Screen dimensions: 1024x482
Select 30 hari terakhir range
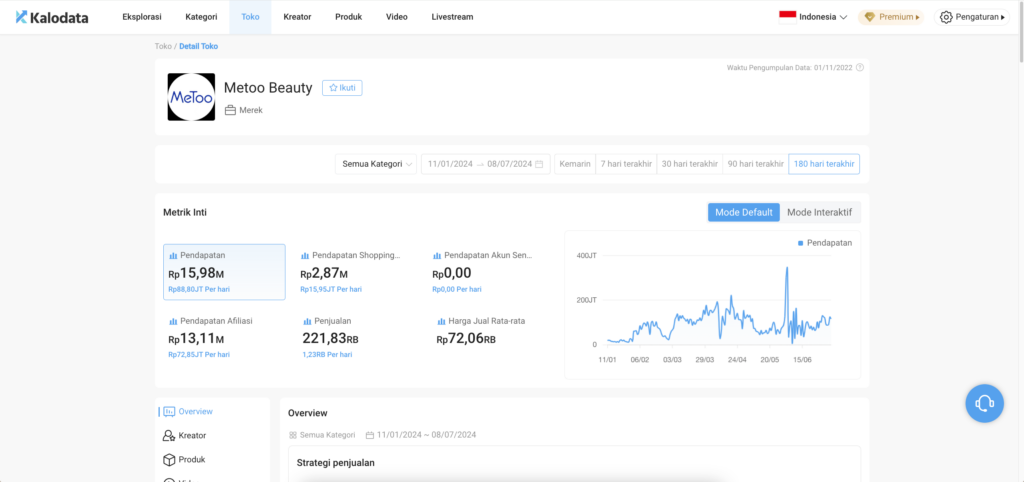coord(690,164)
